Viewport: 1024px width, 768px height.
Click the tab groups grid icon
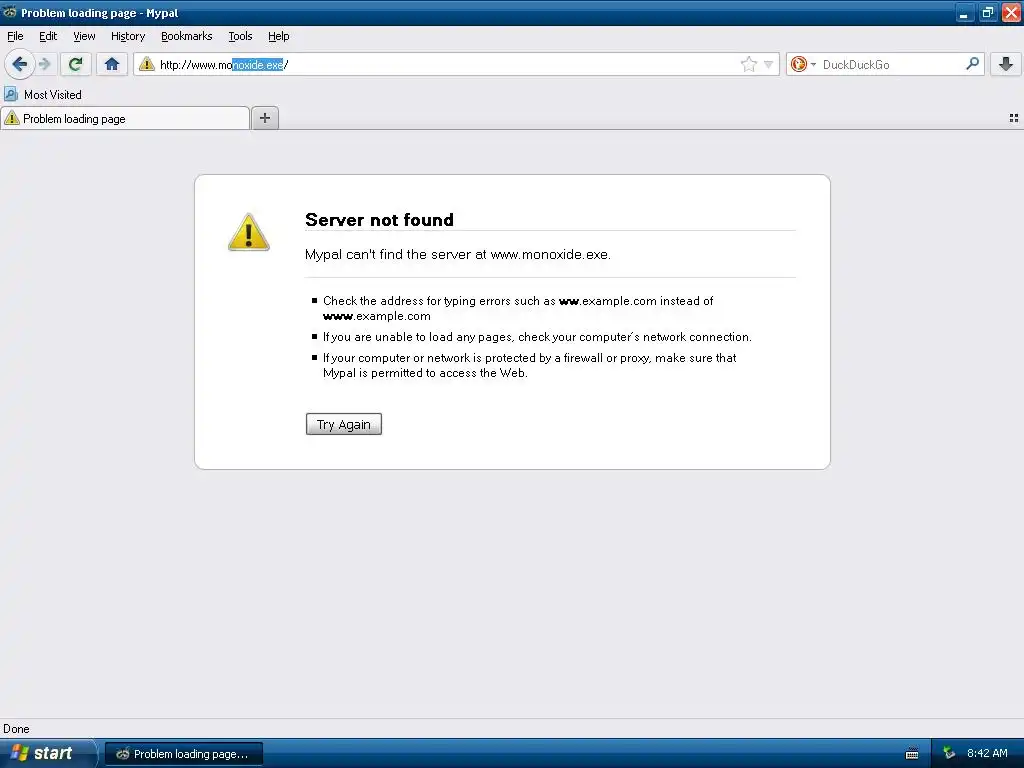[1014, 118]
